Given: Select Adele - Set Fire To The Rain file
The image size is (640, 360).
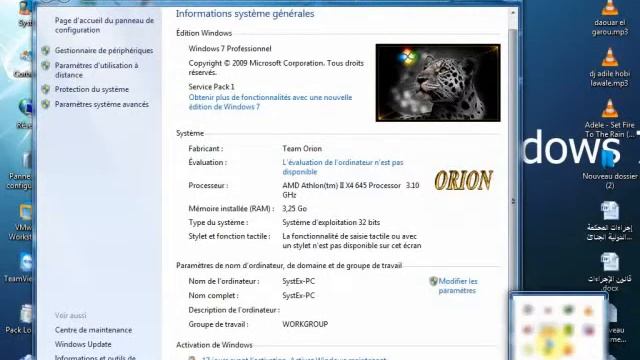Looking at the screenshot, I should click(610, 118).
